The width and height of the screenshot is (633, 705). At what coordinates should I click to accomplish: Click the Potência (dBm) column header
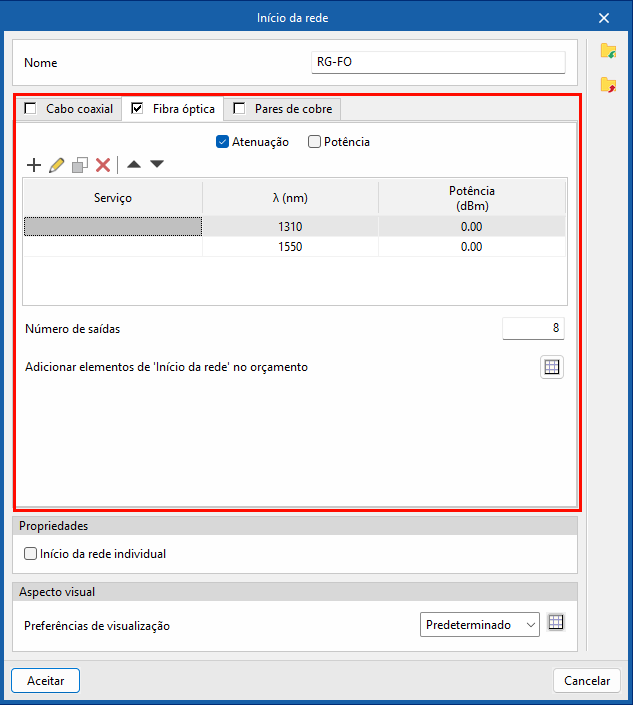472,198
